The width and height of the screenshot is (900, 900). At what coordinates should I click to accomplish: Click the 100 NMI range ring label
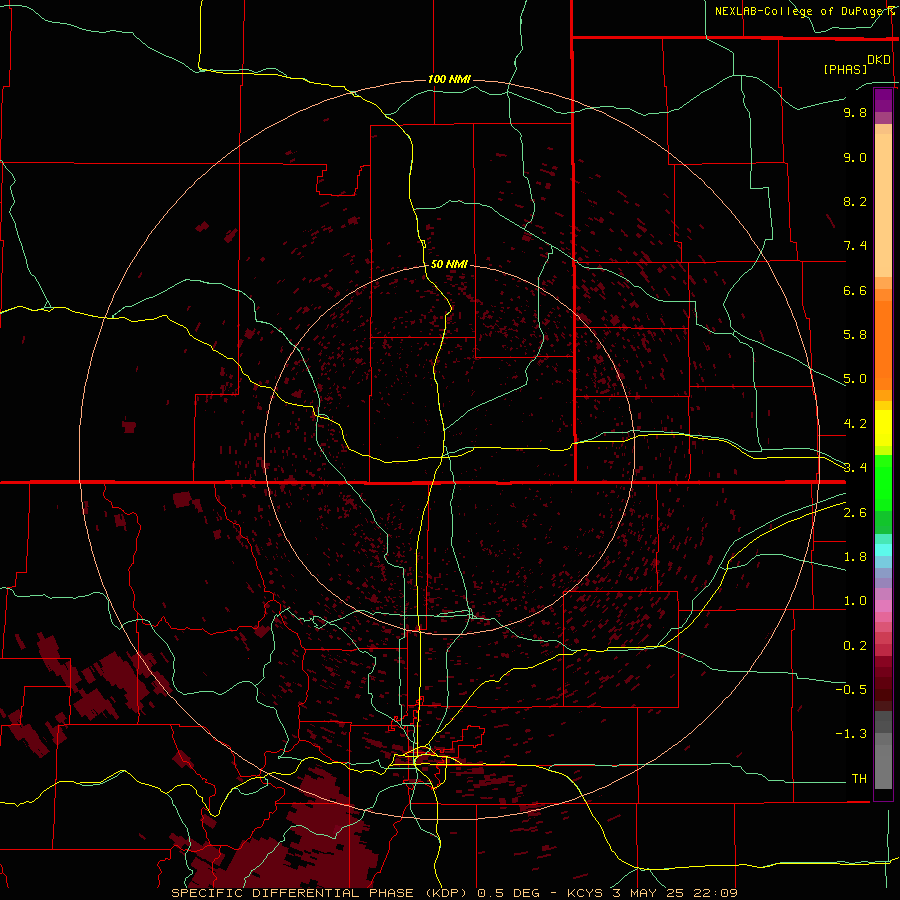click(x=449, y=79)
